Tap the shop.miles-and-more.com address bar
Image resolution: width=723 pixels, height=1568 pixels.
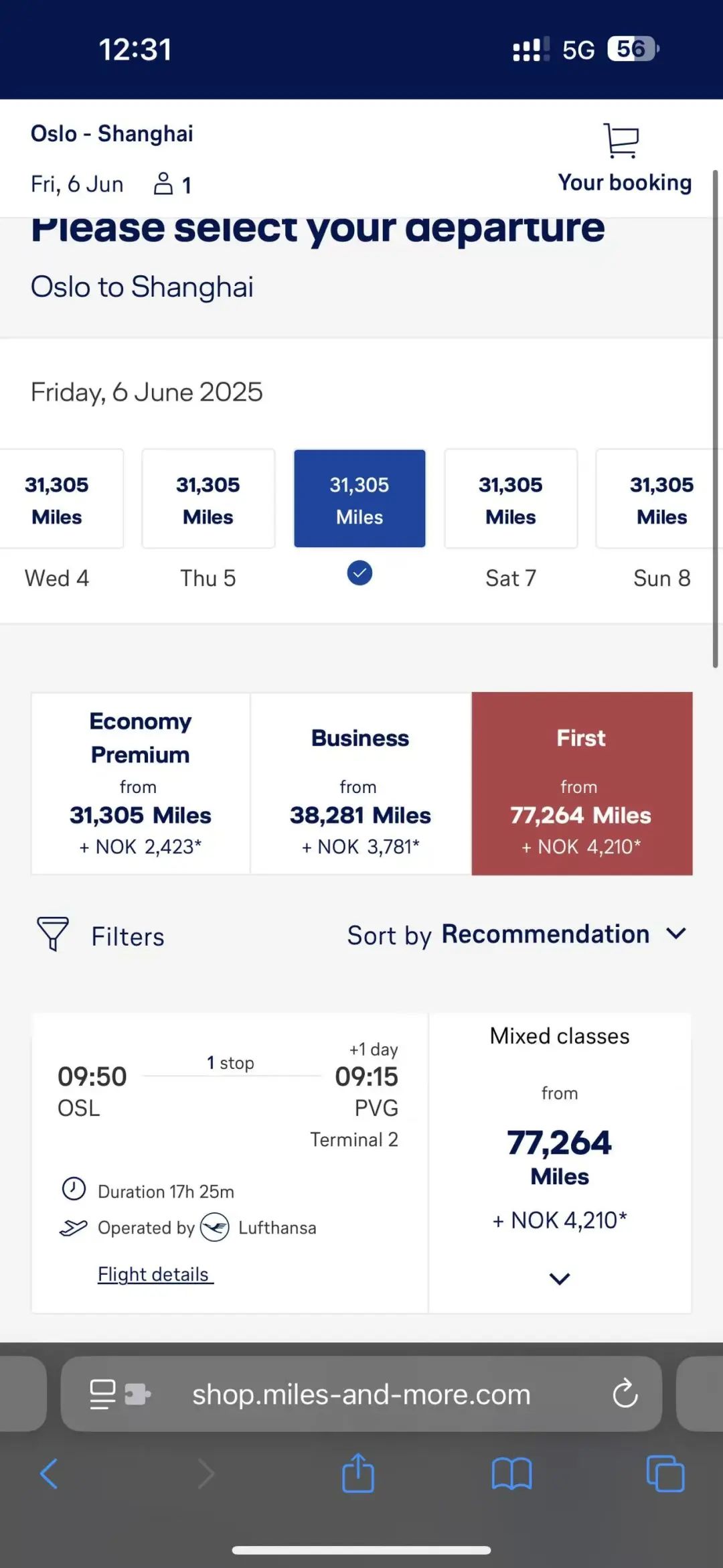tap(361, 1394)
